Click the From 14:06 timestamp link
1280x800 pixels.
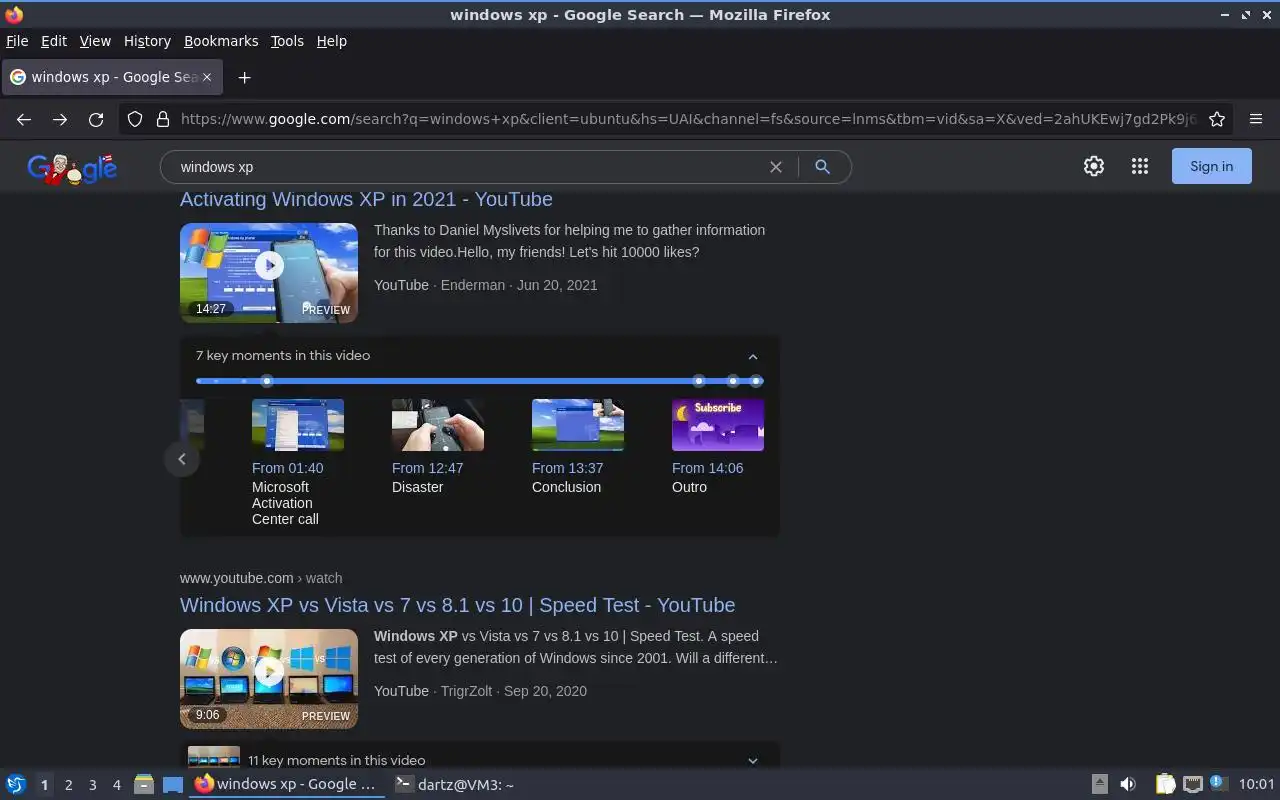pyautogui.click(x=707, y=468)
